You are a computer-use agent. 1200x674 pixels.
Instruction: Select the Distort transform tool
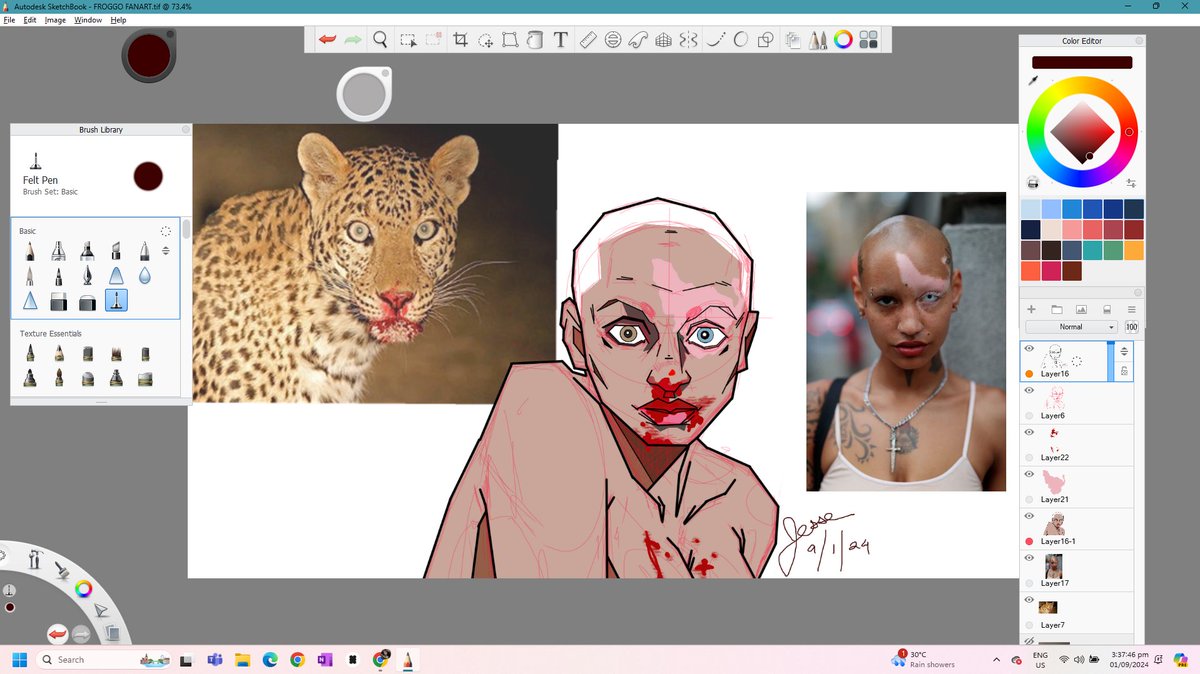510,40
